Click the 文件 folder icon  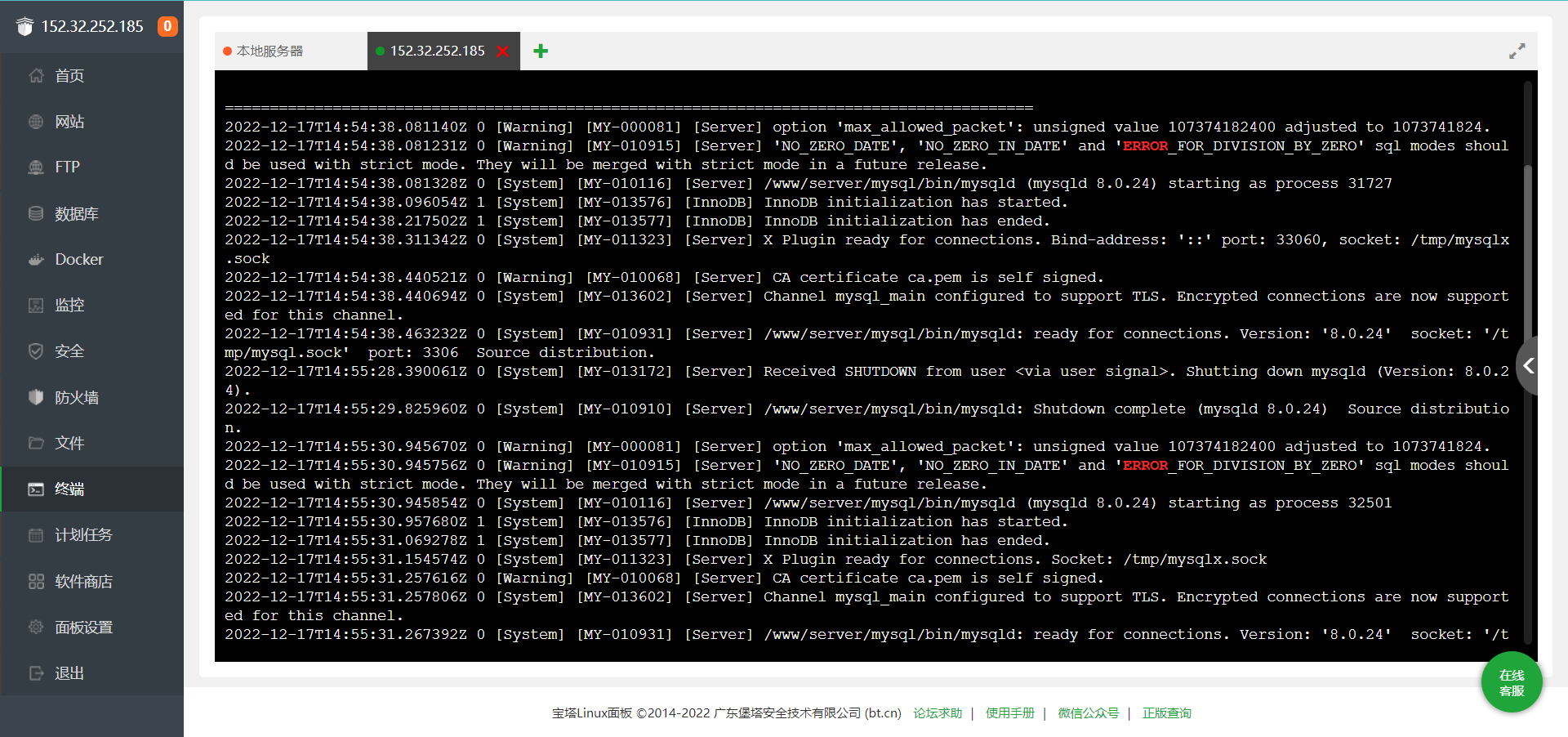36,443
